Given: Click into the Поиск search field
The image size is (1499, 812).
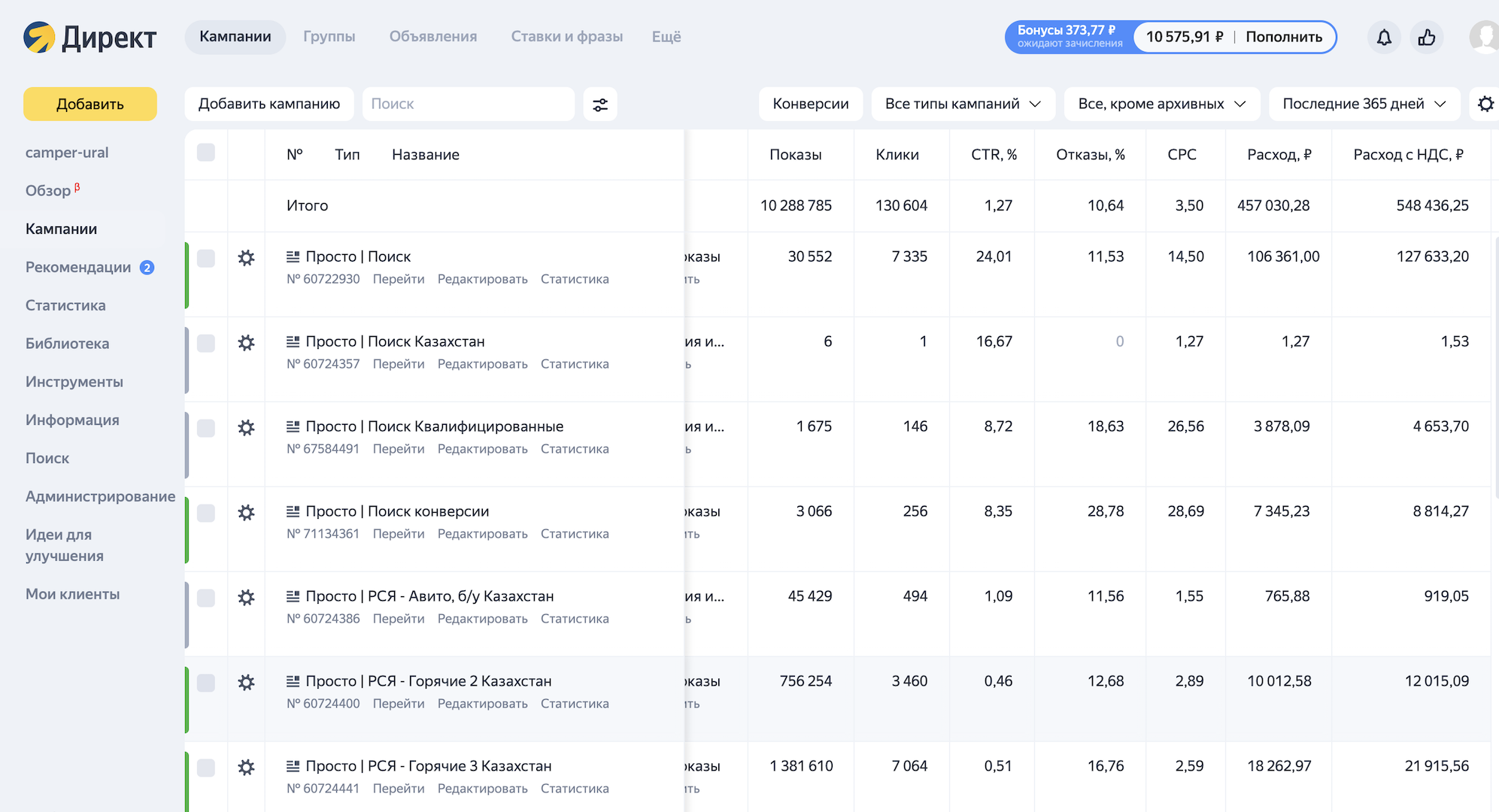Looking at the screenshot, I should [x=469, y=104].
